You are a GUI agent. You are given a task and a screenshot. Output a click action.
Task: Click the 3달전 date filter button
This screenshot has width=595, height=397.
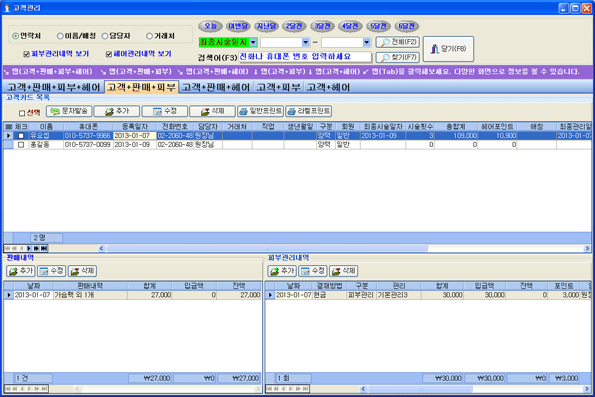(x=322, y=26)
